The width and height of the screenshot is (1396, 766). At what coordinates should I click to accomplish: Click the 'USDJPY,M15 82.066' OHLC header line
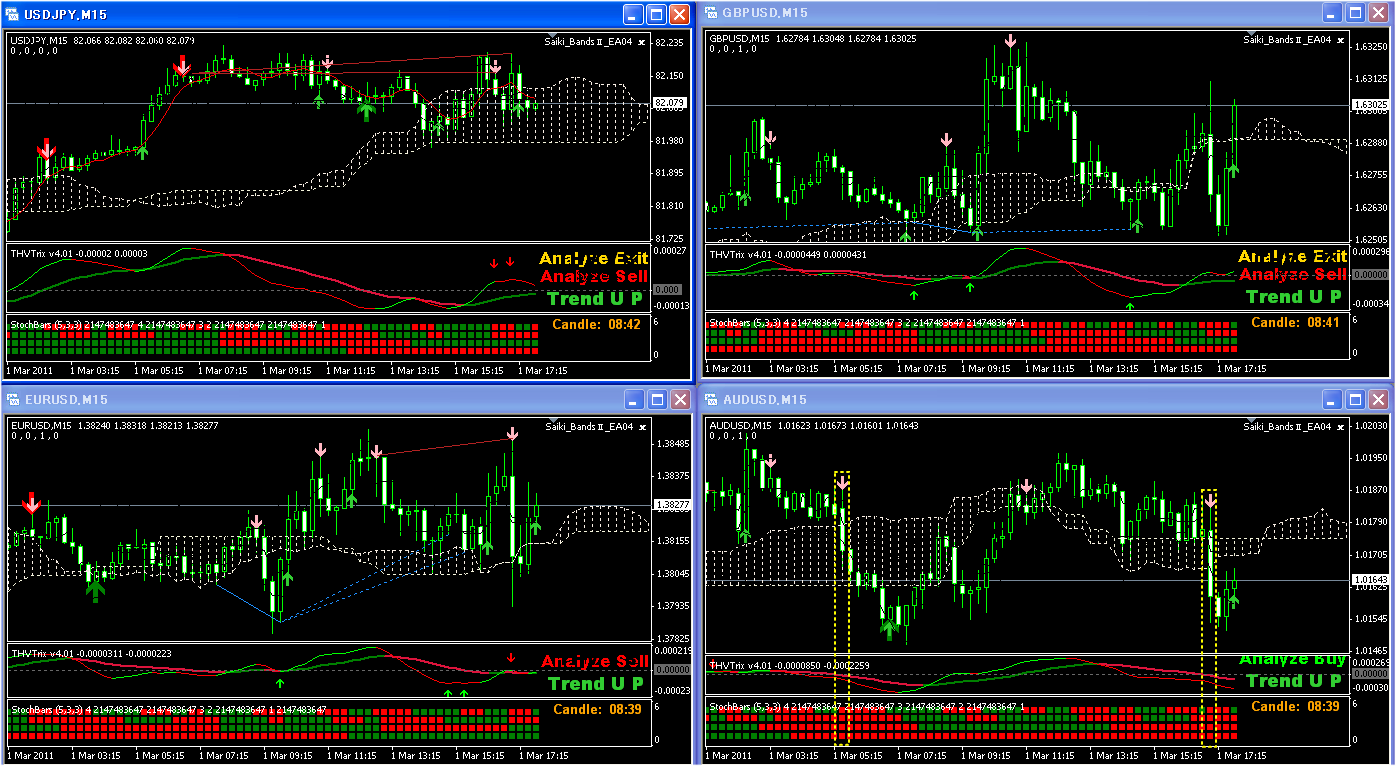tap(103, 40)
